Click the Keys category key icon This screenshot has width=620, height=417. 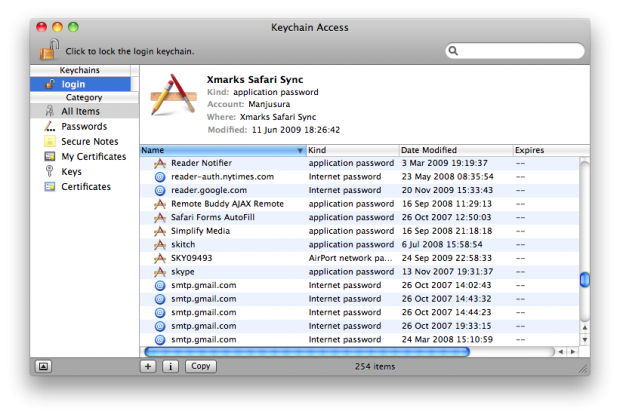click(x=49, y=171)
